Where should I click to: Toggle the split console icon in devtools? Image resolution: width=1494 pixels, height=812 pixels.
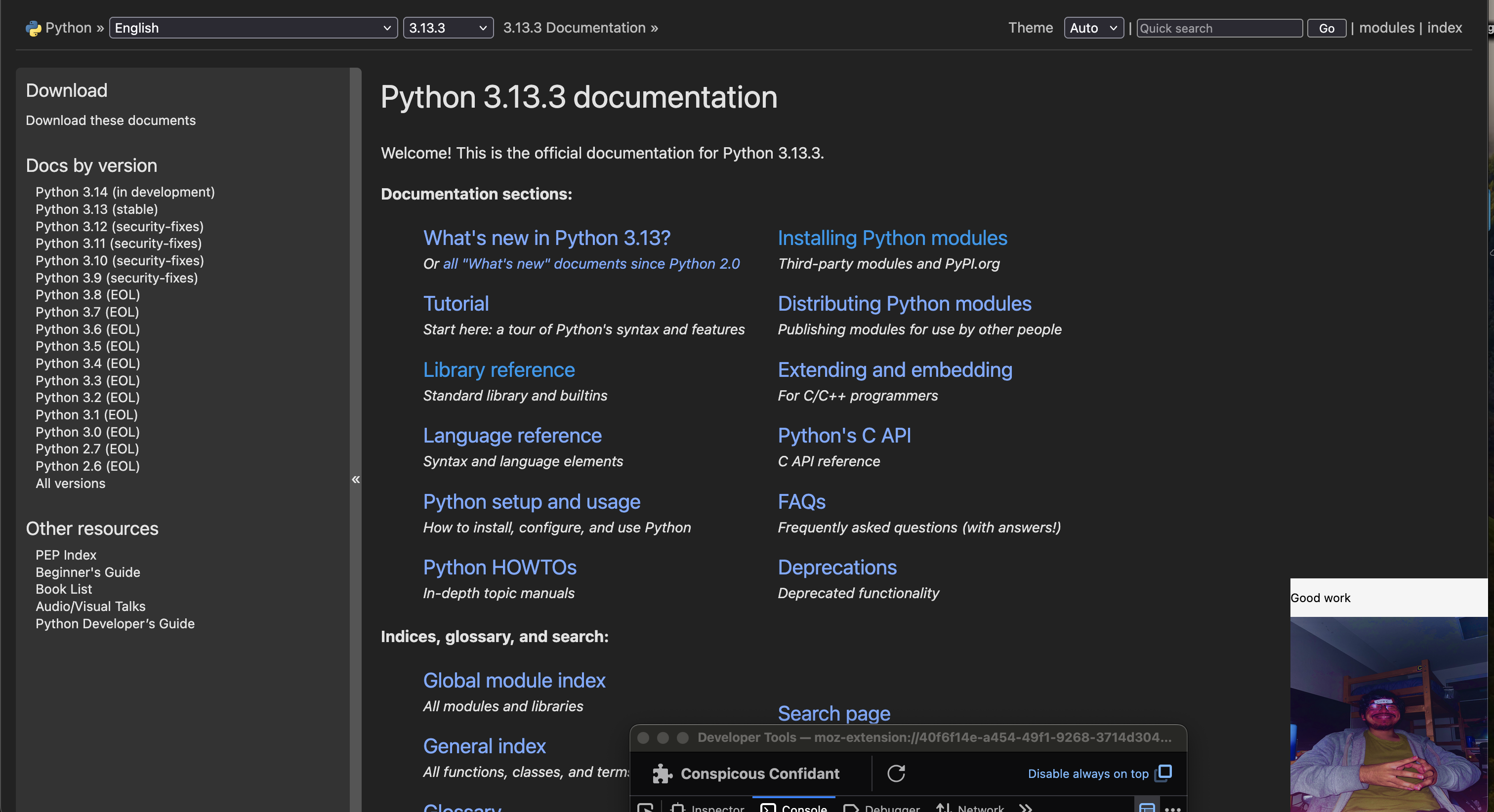(1147, 808)
